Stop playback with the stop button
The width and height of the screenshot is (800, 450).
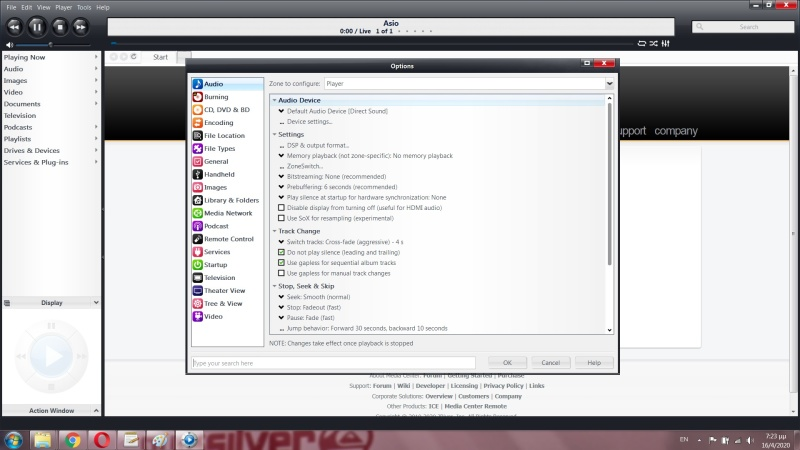coord(60,27)
